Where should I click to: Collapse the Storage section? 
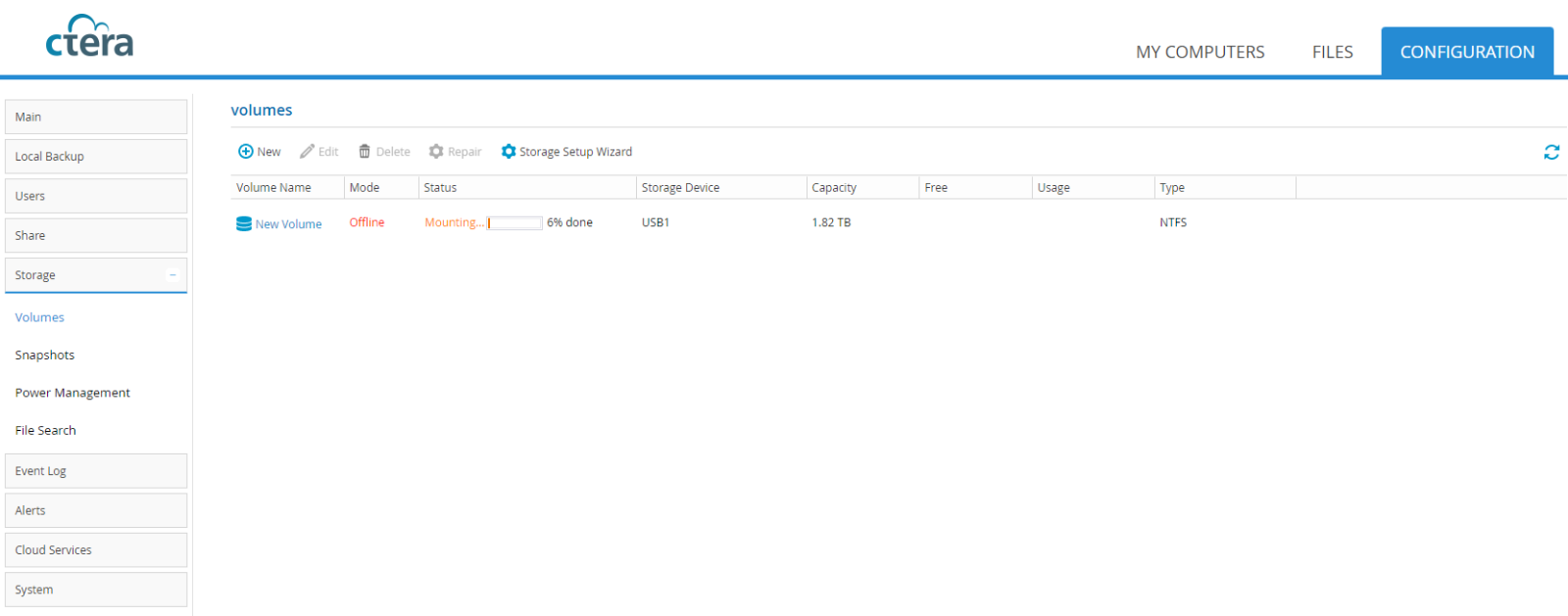point(172,275)
